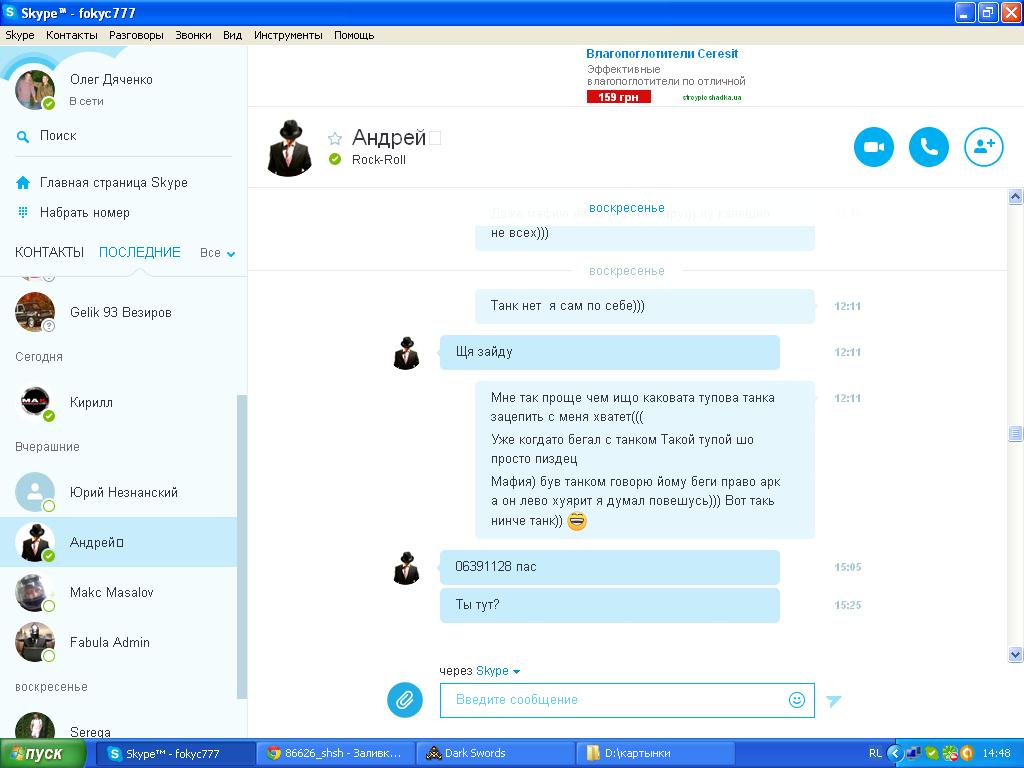Click the 14:48 system clock
The image size is (1024, 768).
coord(997,754)
